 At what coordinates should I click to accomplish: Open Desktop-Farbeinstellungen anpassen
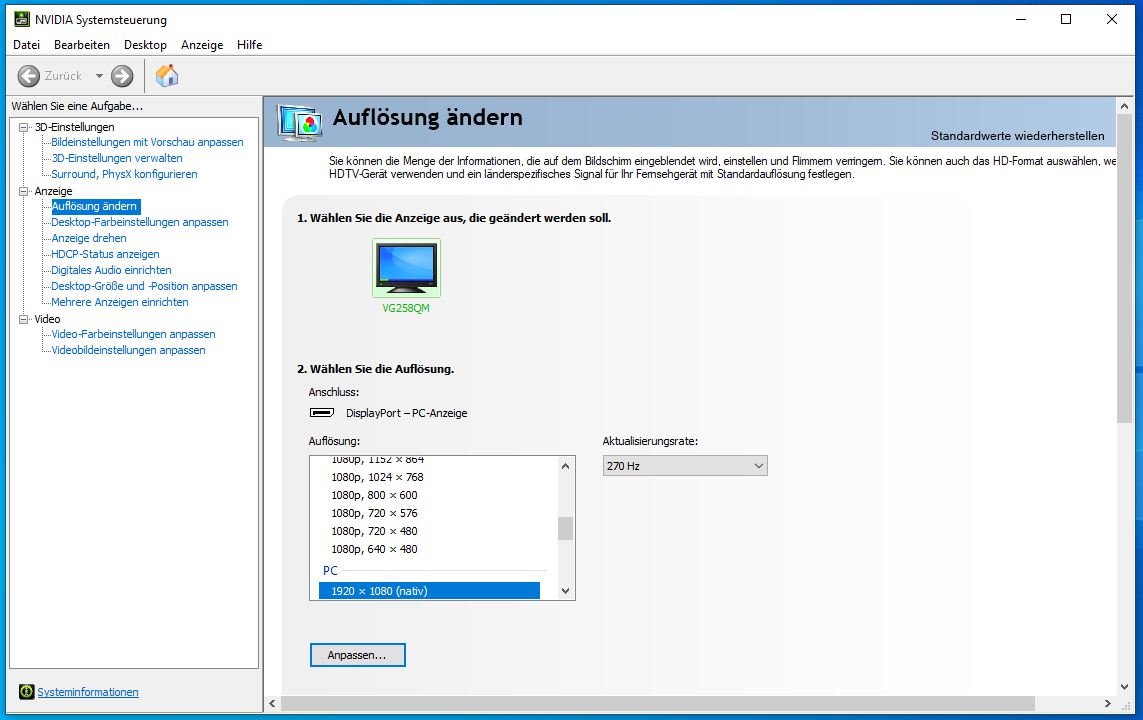tap(140, 222)
